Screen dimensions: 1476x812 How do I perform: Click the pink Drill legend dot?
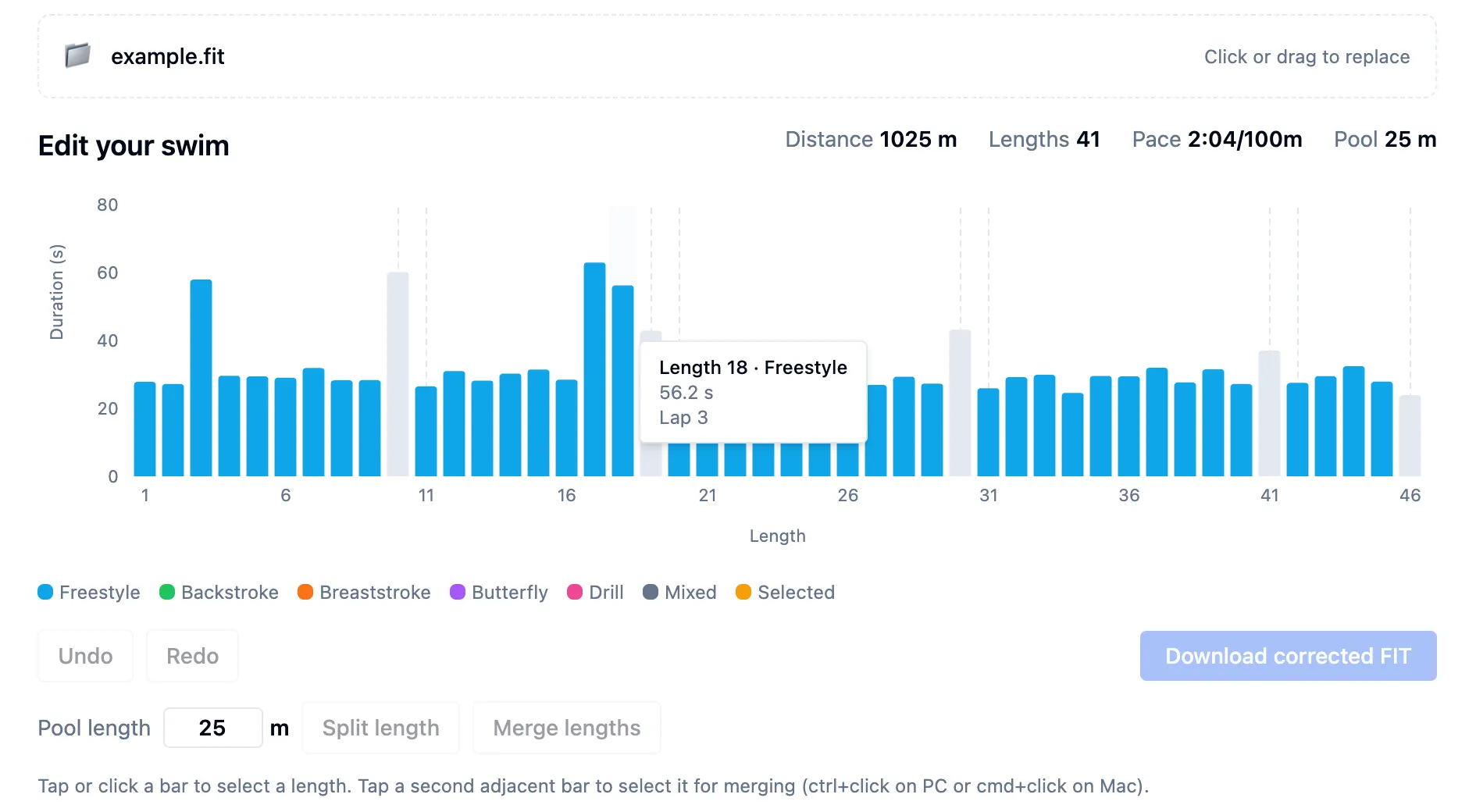576,592
